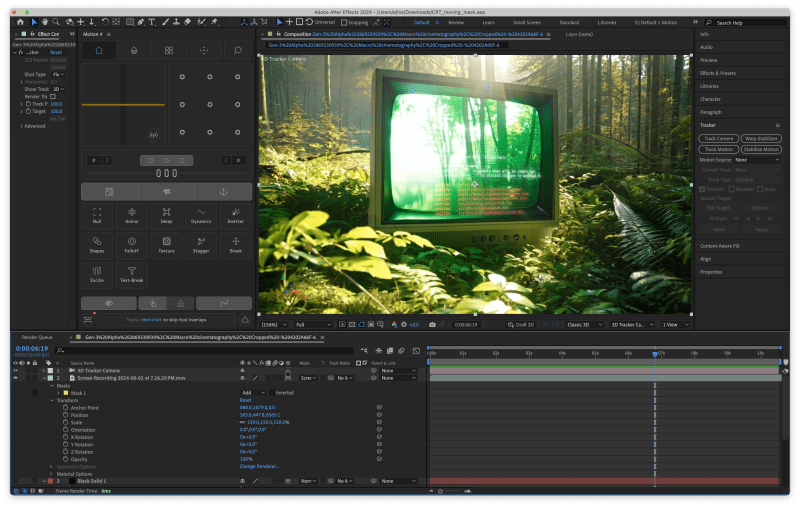This screenshot has width=800, height=507.
Task: Expand the Mask 1 properties
Action: pyautogui.click(x=58, y=393)
